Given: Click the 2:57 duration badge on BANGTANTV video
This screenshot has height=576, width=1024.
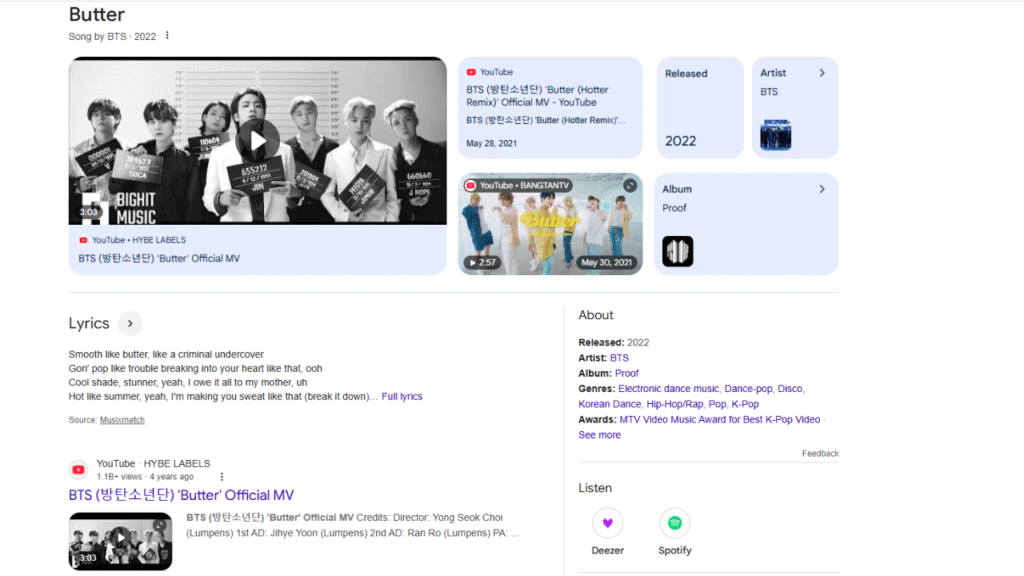Looking at the screenshot, I should pyautogui.click(x=482, y=263).
